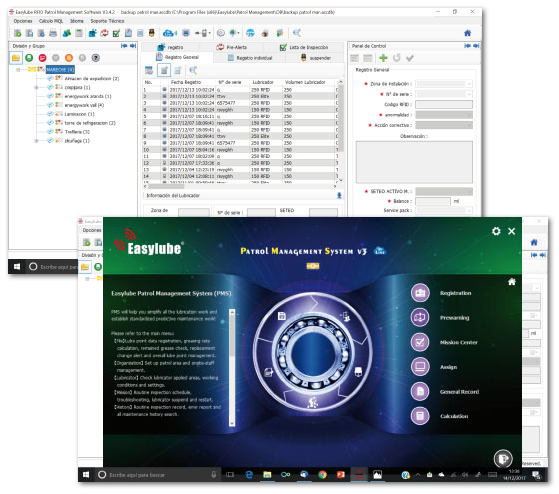Open Chrome from the Windows taskbar

pos(322,475)
